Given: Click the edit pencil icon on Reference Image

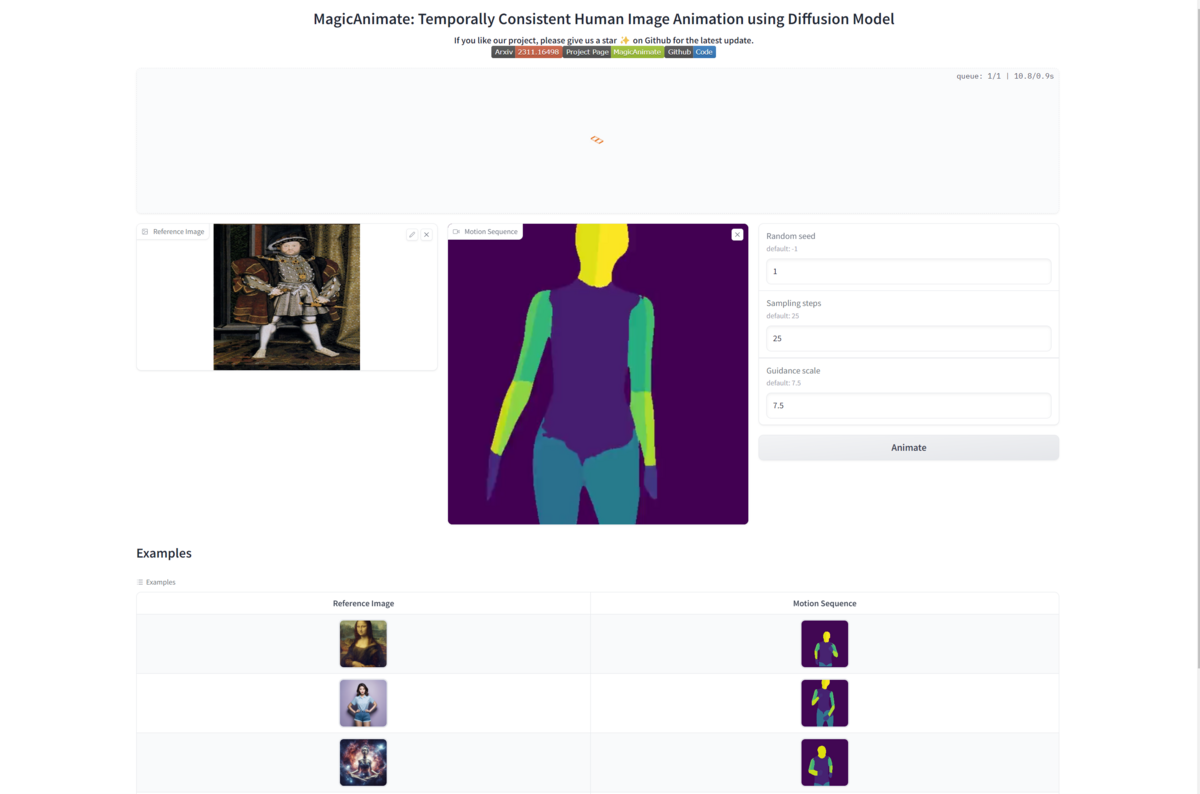Looking at the screenshot, I should tap(412, 235).
